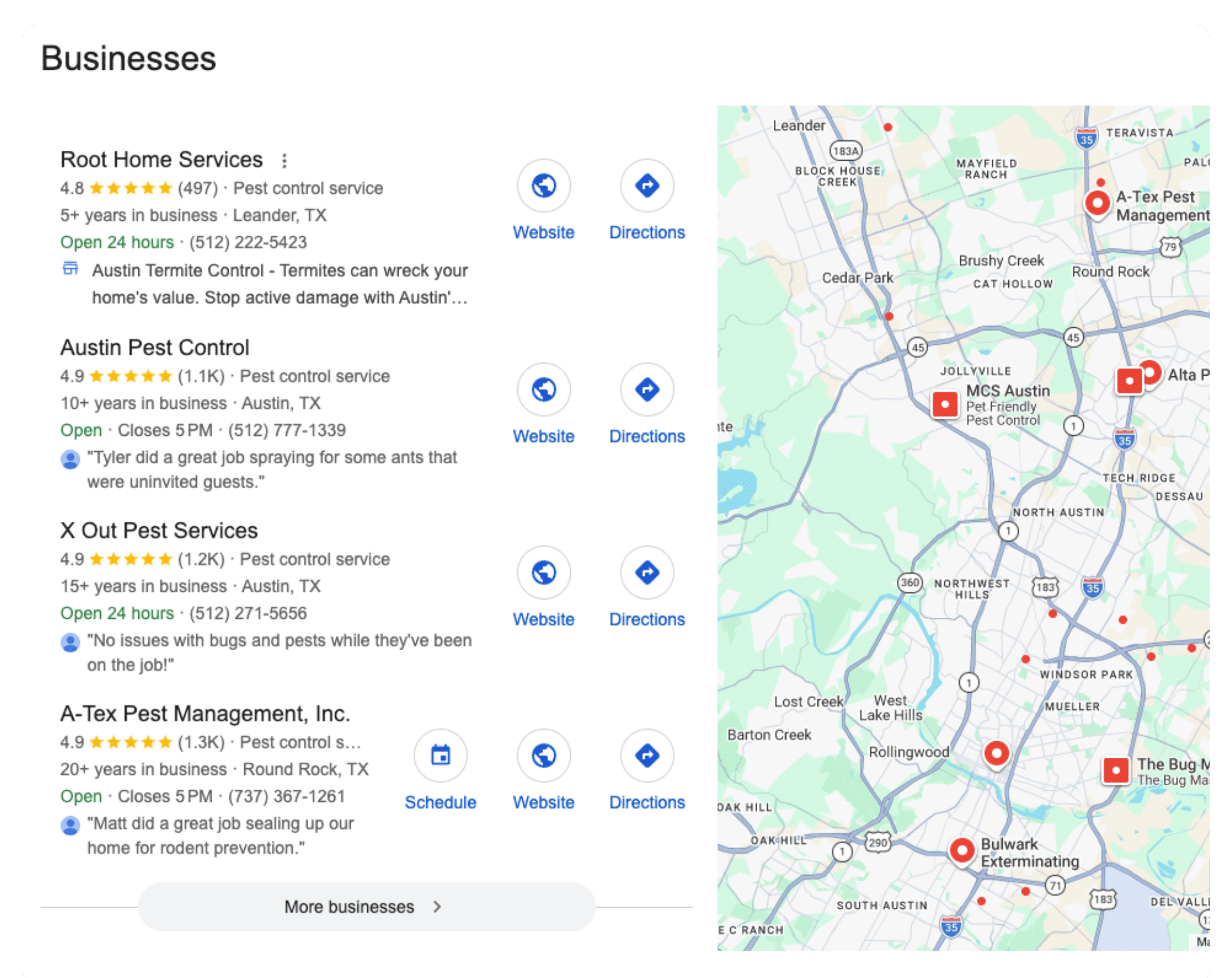Open the Austin Pest Control listing title

(x=155, y=348)
